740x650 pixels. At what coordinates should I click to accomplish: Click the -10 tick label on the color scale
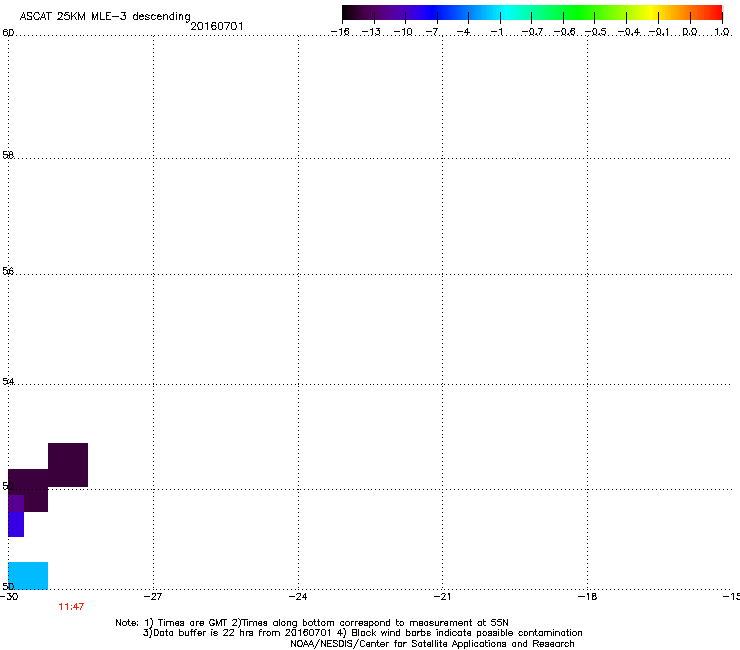pyautogui.click(x=403, y=32)
